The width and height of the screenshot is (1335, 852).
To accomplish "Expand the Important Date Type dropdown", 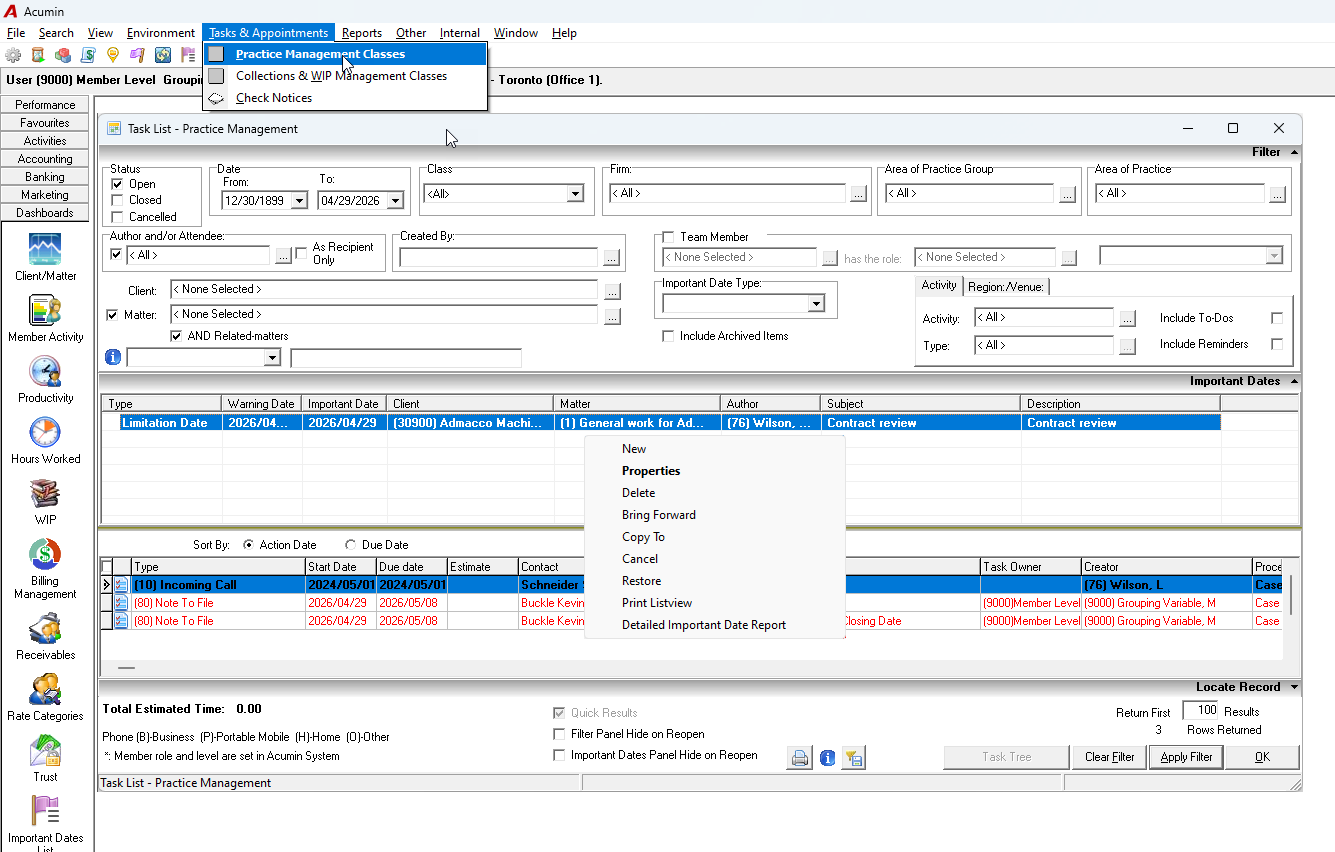I will 816,304.
